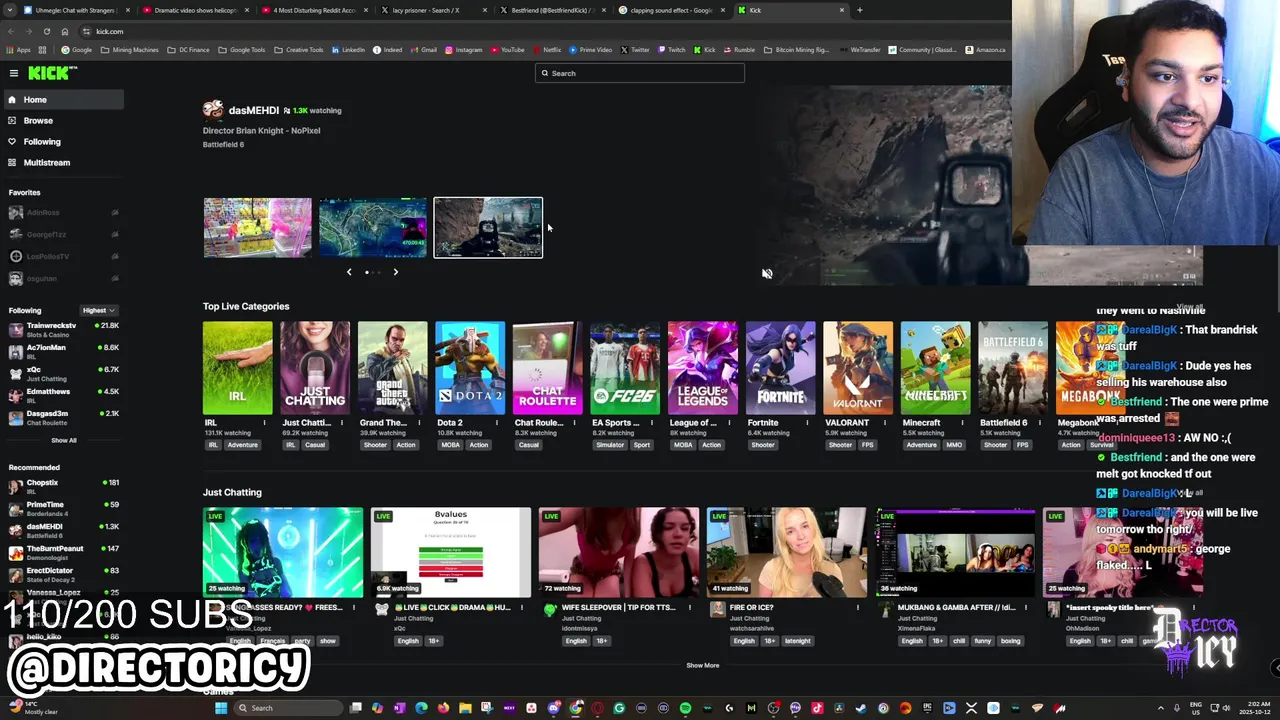This screenshot has height=720, width=1280.
Task: Click the Windows taskbar search box
Action: coord(289,708)
